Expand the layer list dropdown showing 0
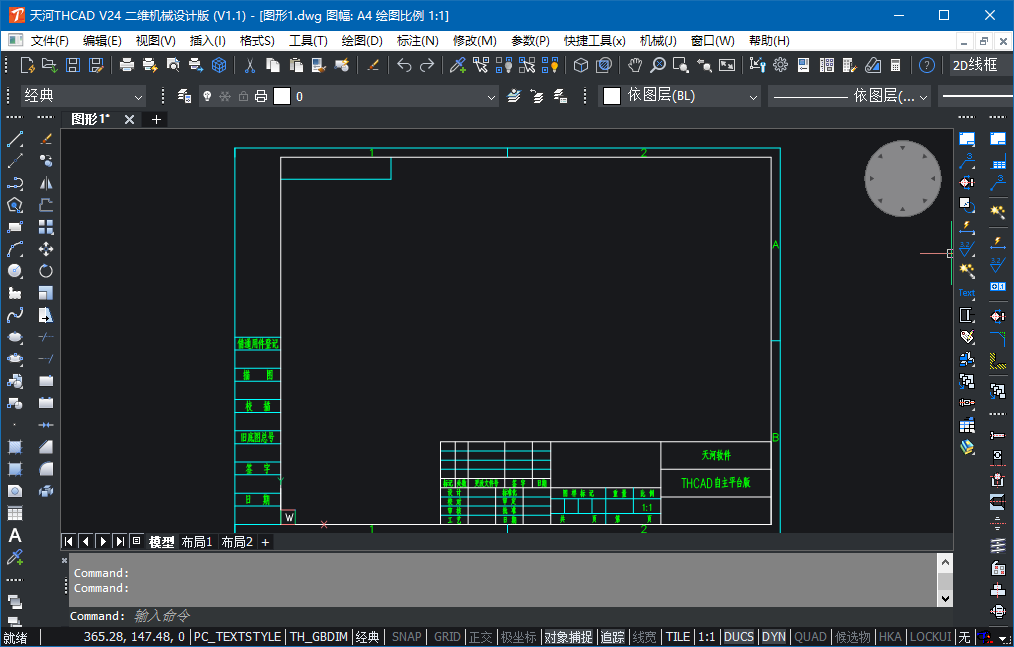Image resolution: width=1014 pixels, height=647 pixels. (x=491, y=97)
